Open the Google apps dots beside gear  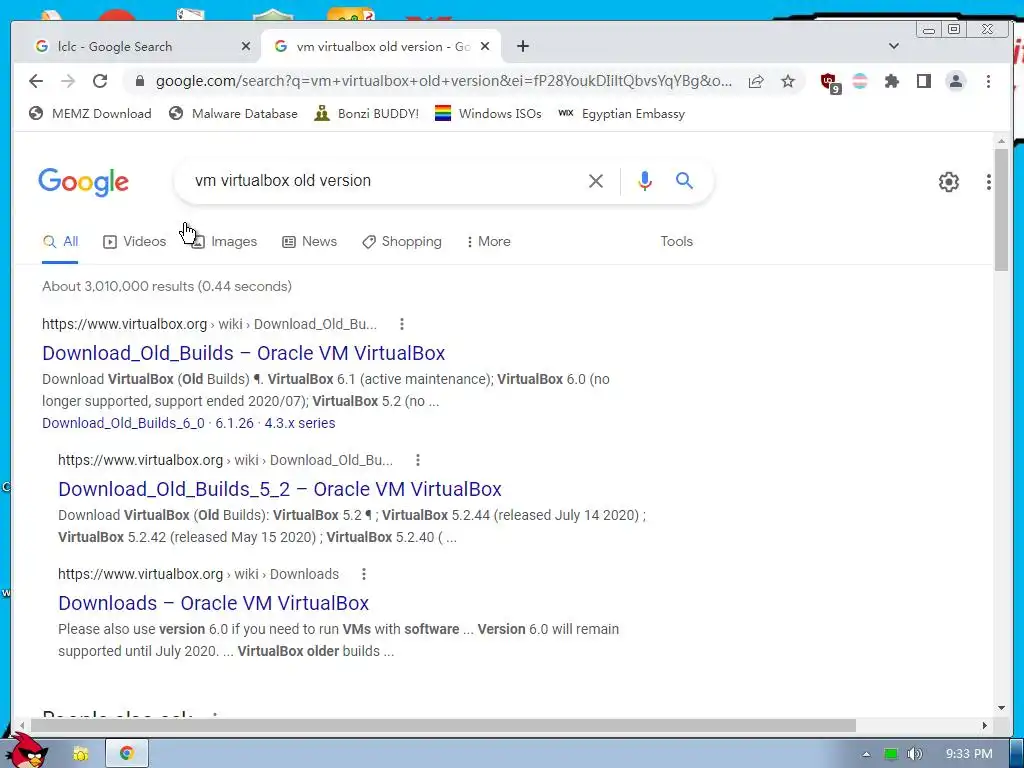(989, 182)
